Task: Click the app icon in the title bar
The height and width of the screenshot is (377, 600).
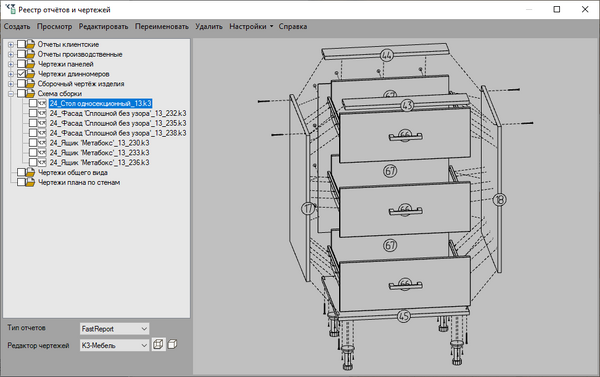Action: (x=10, y=9)
